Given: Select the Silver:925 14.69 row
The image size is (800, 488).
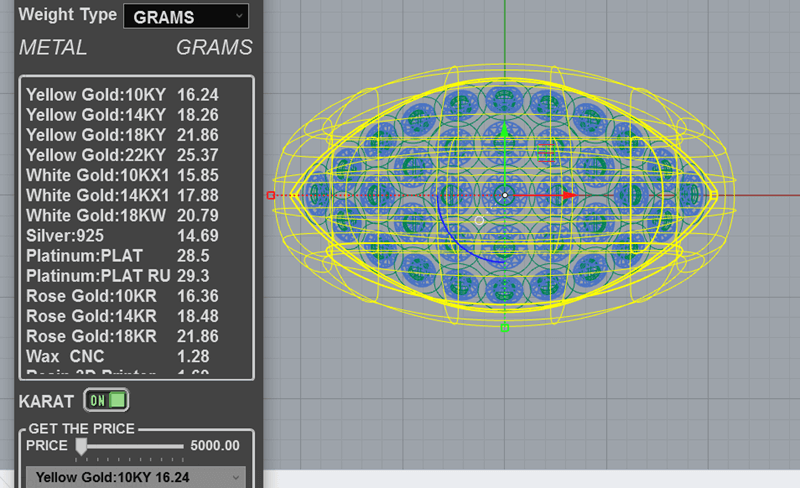Looking at the screenshot, I should click(x=122, y=235).
